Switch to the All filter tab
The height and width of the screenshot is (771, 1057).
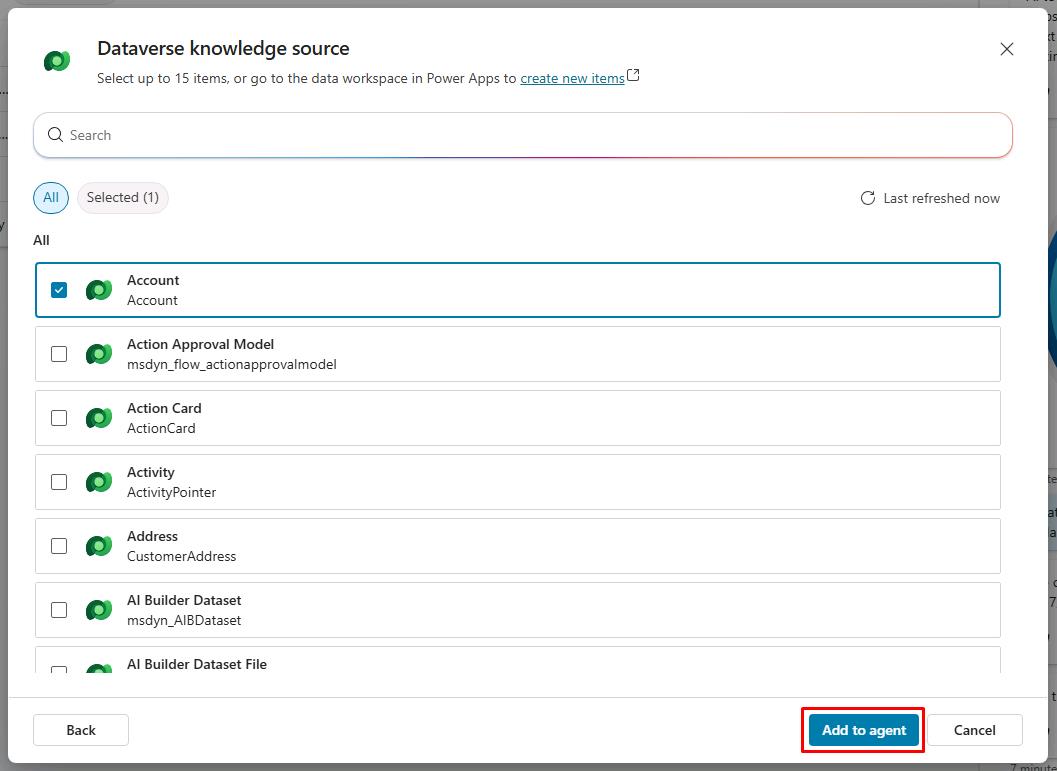pyautogui.click(x=51, y=198)
